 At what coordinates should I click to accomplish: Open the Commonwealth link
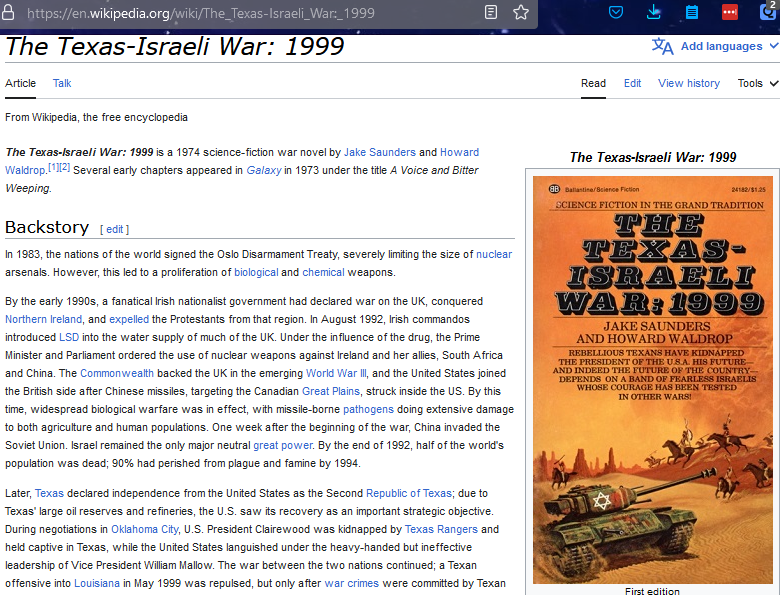[117, 373]
